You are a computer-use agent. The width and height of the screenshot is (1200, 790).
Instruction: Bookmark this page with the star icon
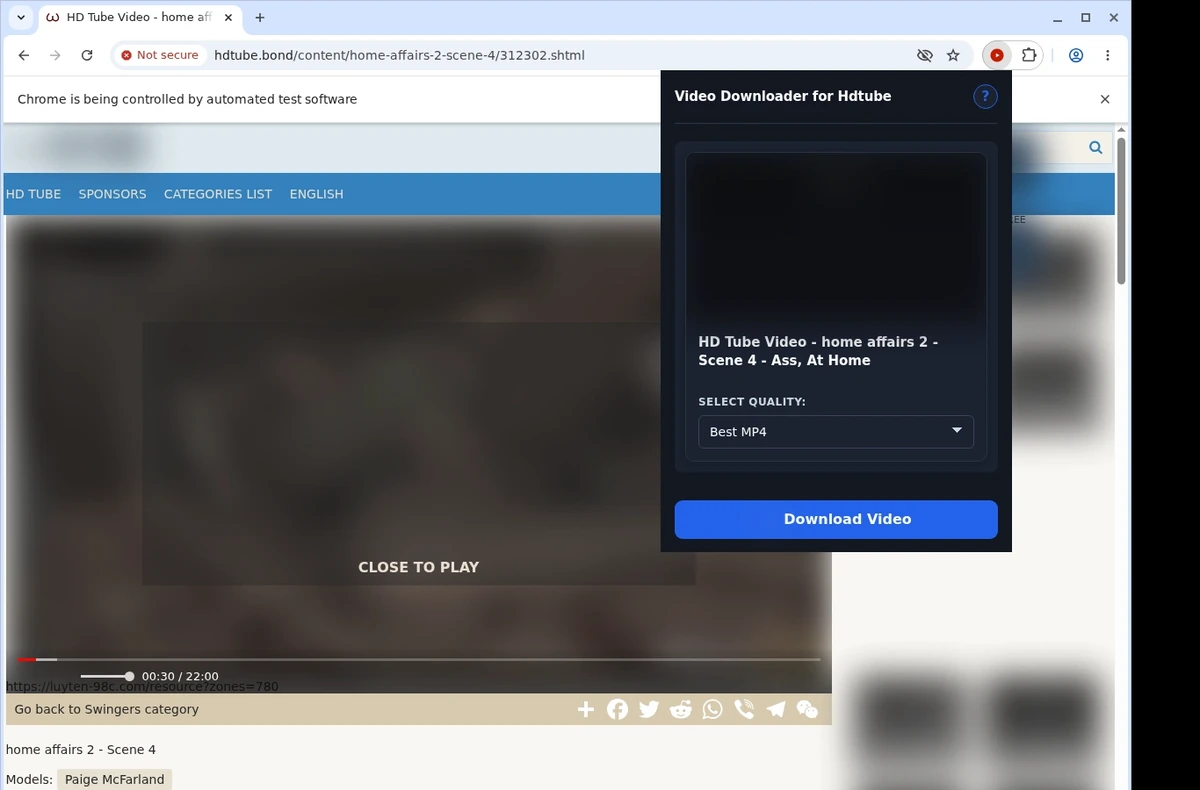click(x=953, y=55)
